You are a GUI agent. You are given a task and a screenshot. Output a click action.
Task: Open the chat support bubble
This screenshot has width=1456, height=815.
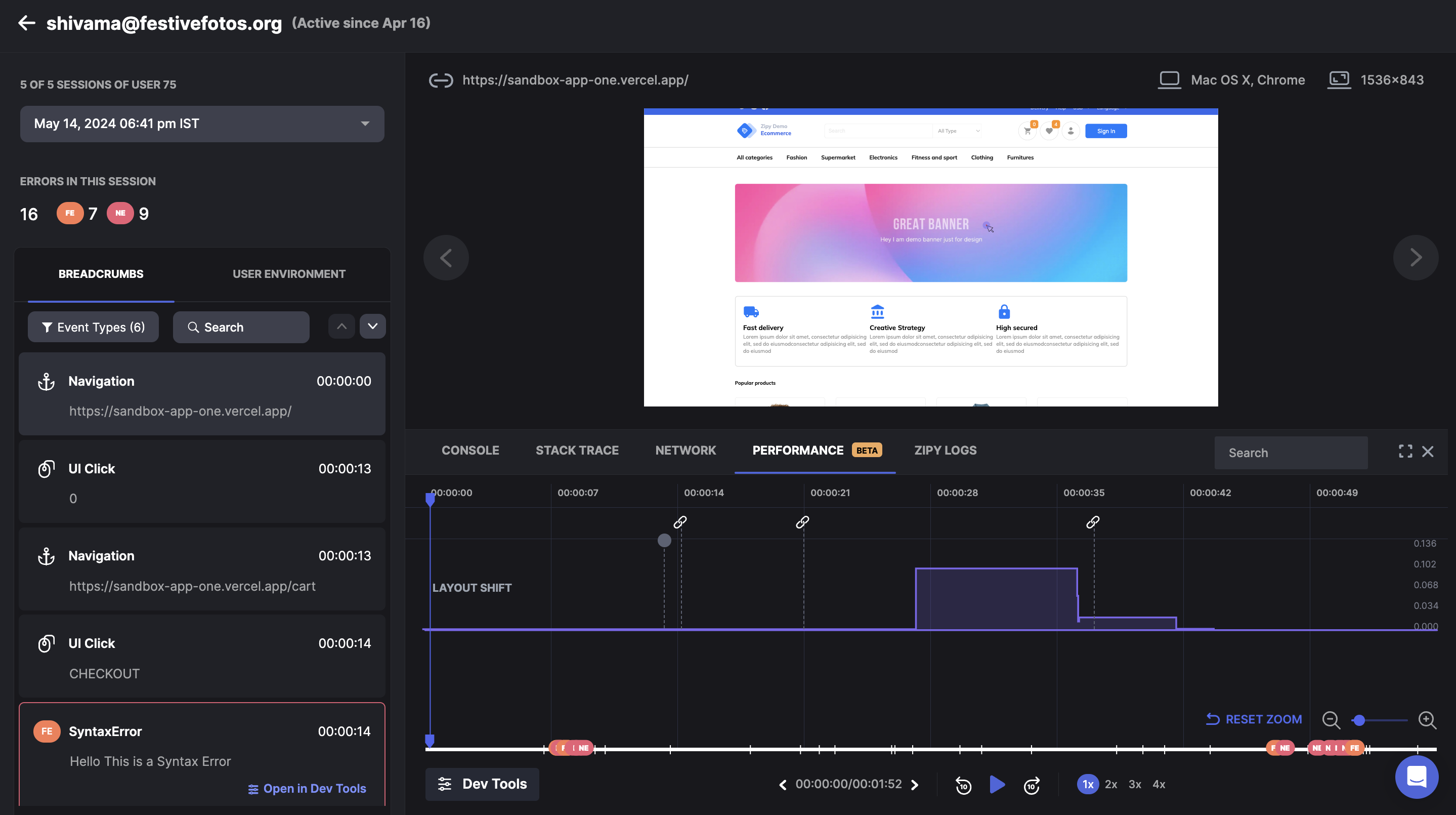coord(1417,777)
